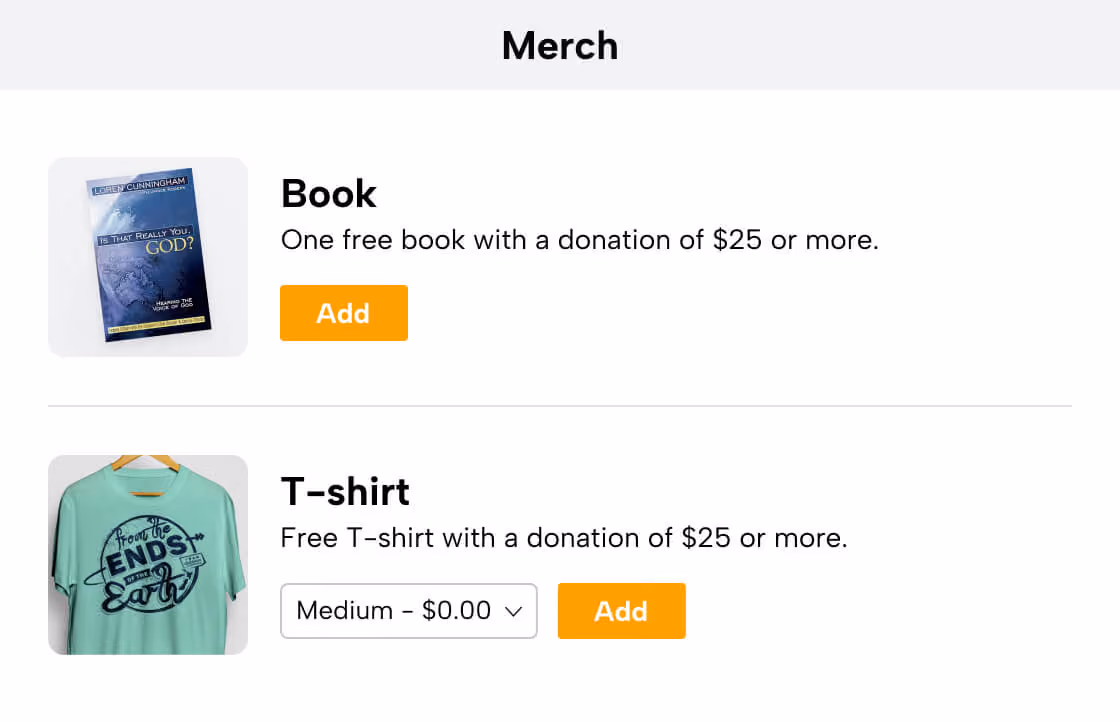Click the 'One free book' description text
Image resolution: width=1120 pixels, height=722 pixels.
tap(579, 240)
